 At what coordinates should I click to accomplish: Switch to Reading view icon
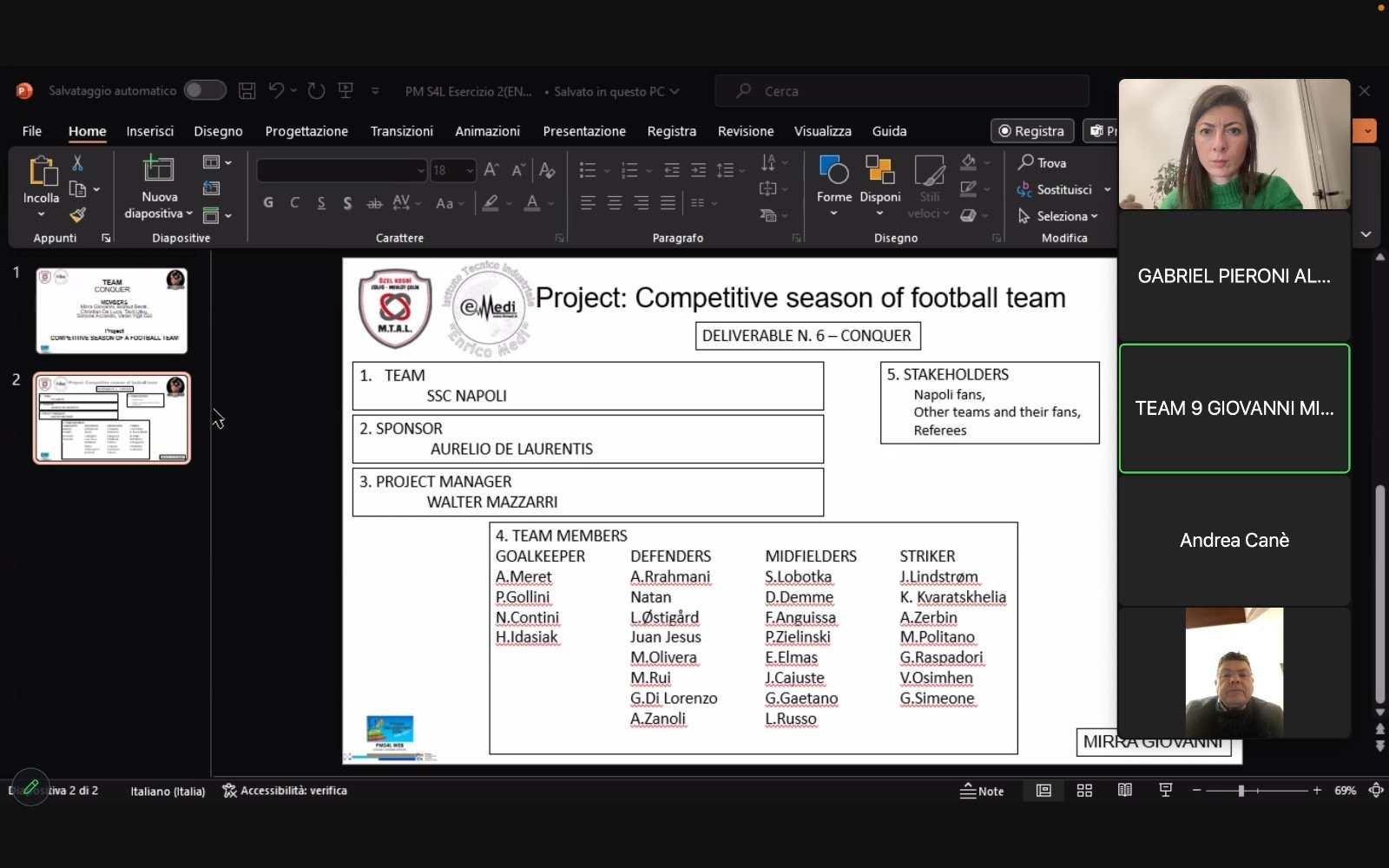1125,791
